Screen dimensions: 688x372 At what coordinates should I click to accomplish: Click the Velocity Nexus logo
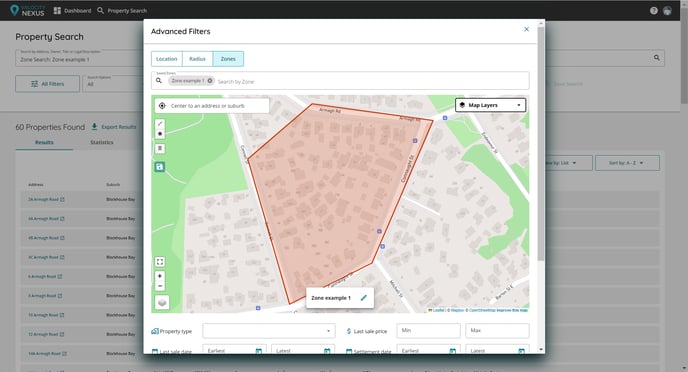pyautogui.click(x=27, y=10)
